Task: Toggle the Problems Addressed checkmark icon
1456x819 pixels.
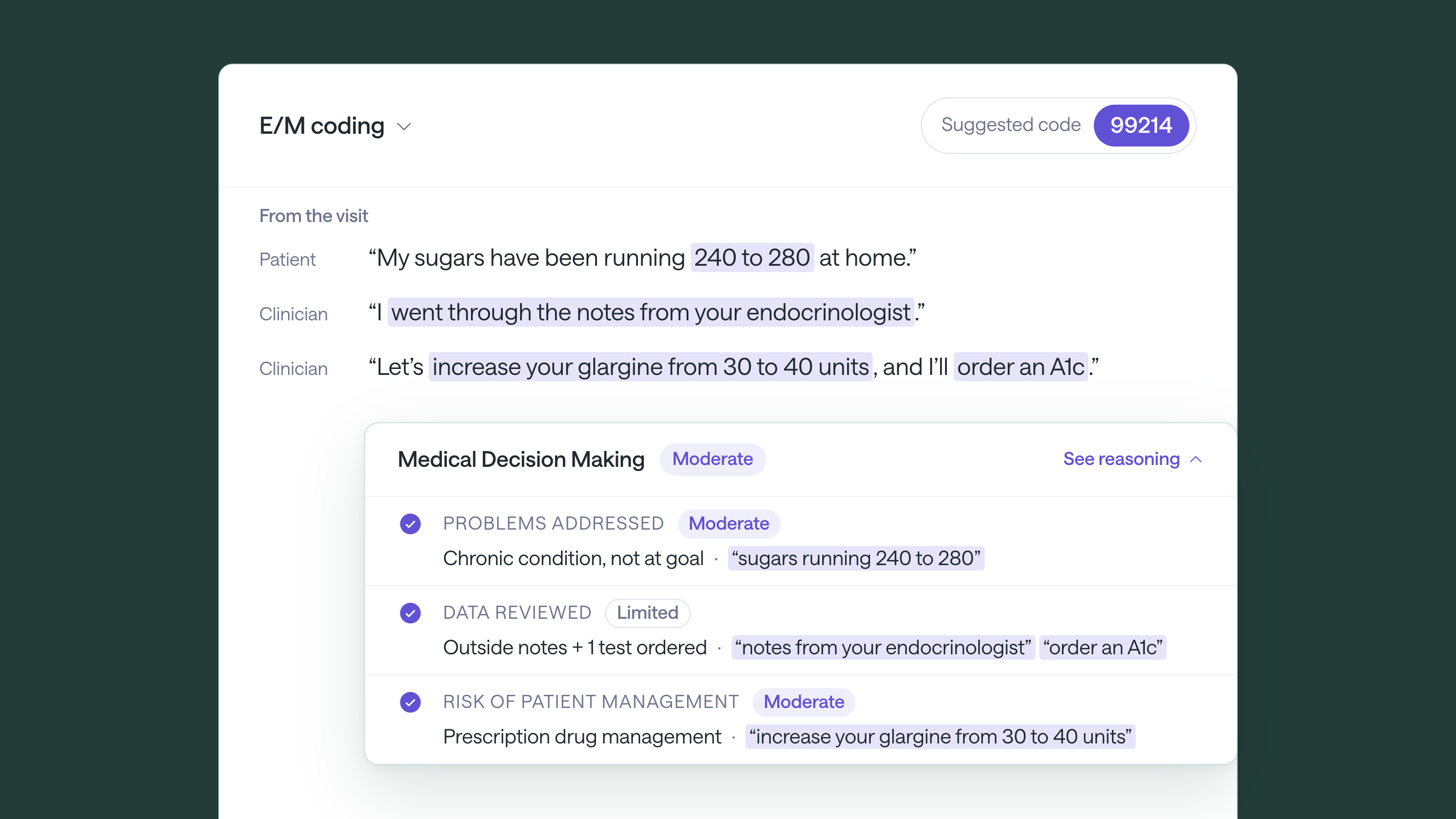Action: click(410, 524)
